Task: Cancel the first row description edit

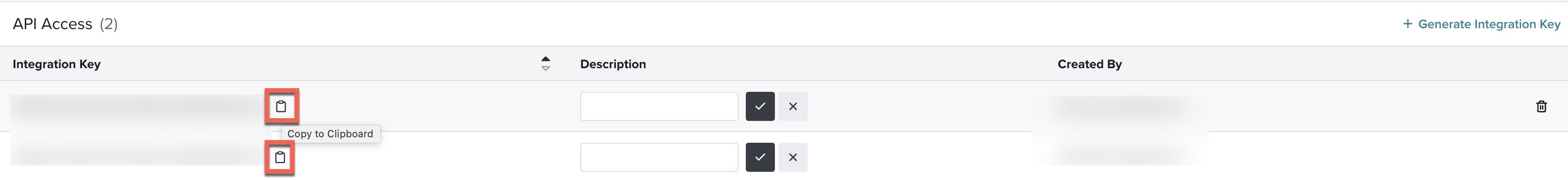Action: tap(793, 106)
